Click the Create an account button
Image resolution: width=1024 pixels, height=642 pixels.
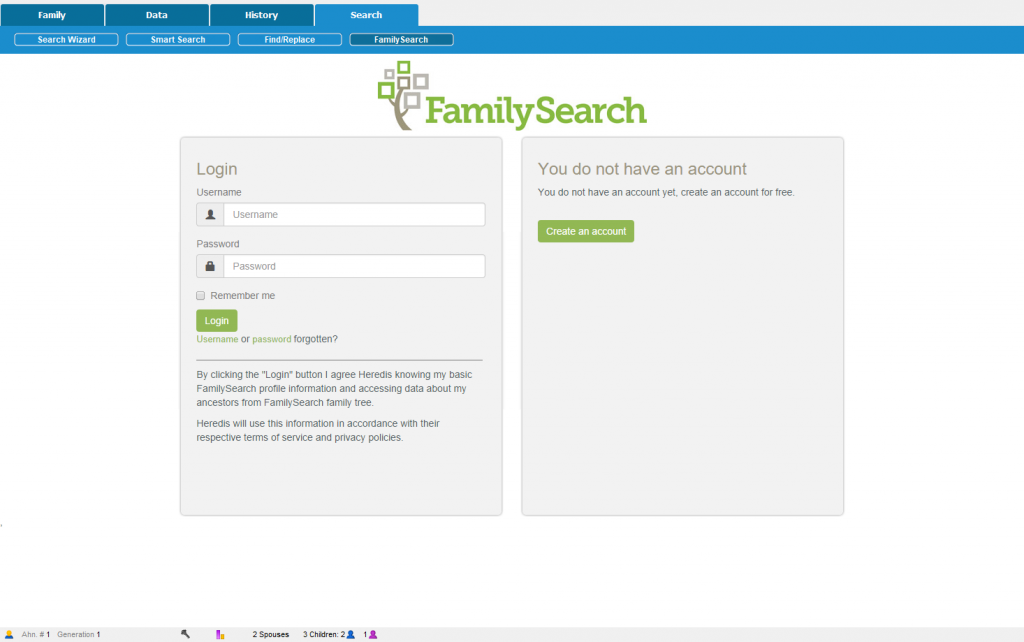pyautogui.click(x=585, y=231)
